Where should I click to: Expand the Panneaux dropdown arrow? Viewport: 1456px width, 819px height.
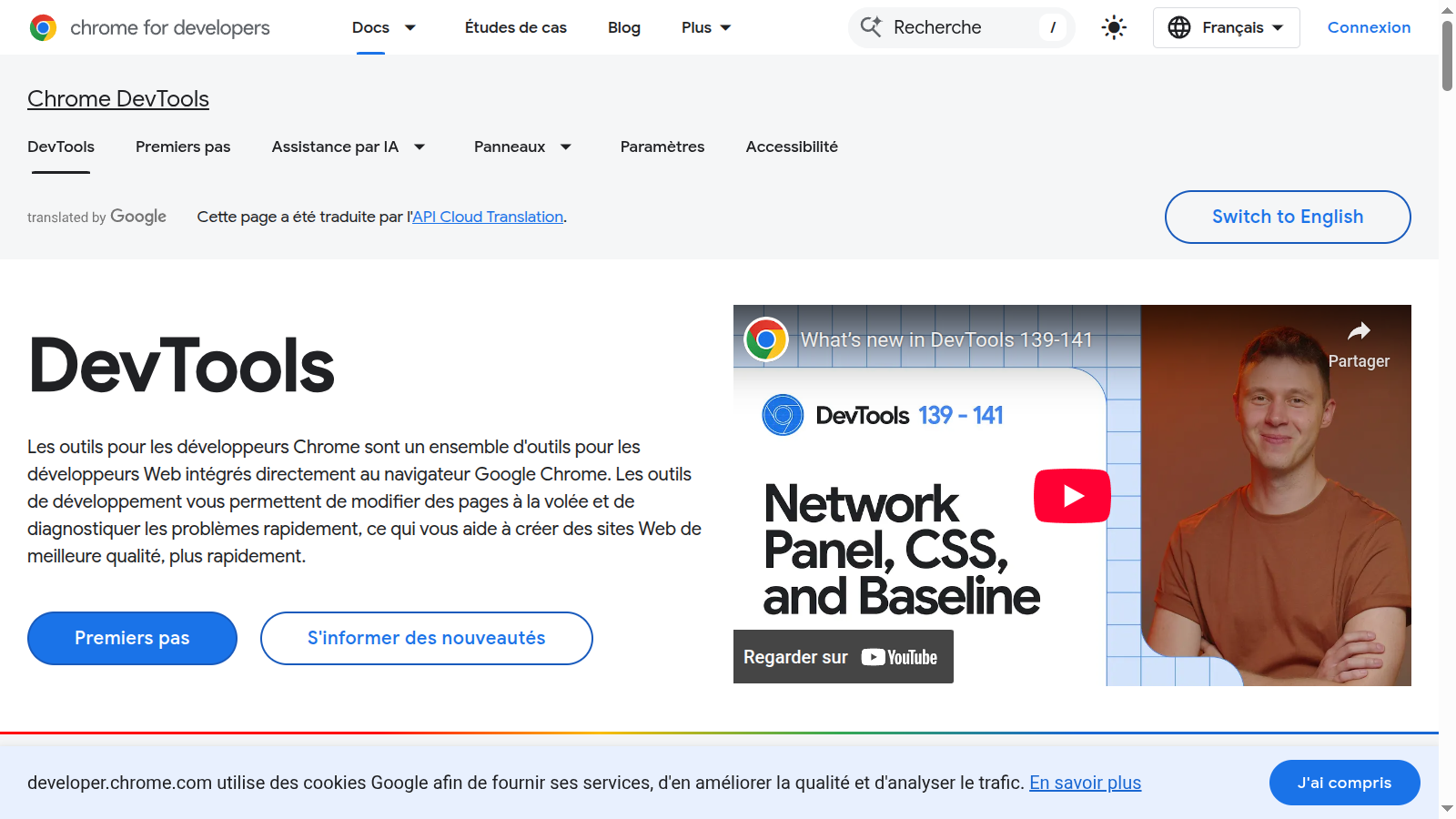(565, 147)
